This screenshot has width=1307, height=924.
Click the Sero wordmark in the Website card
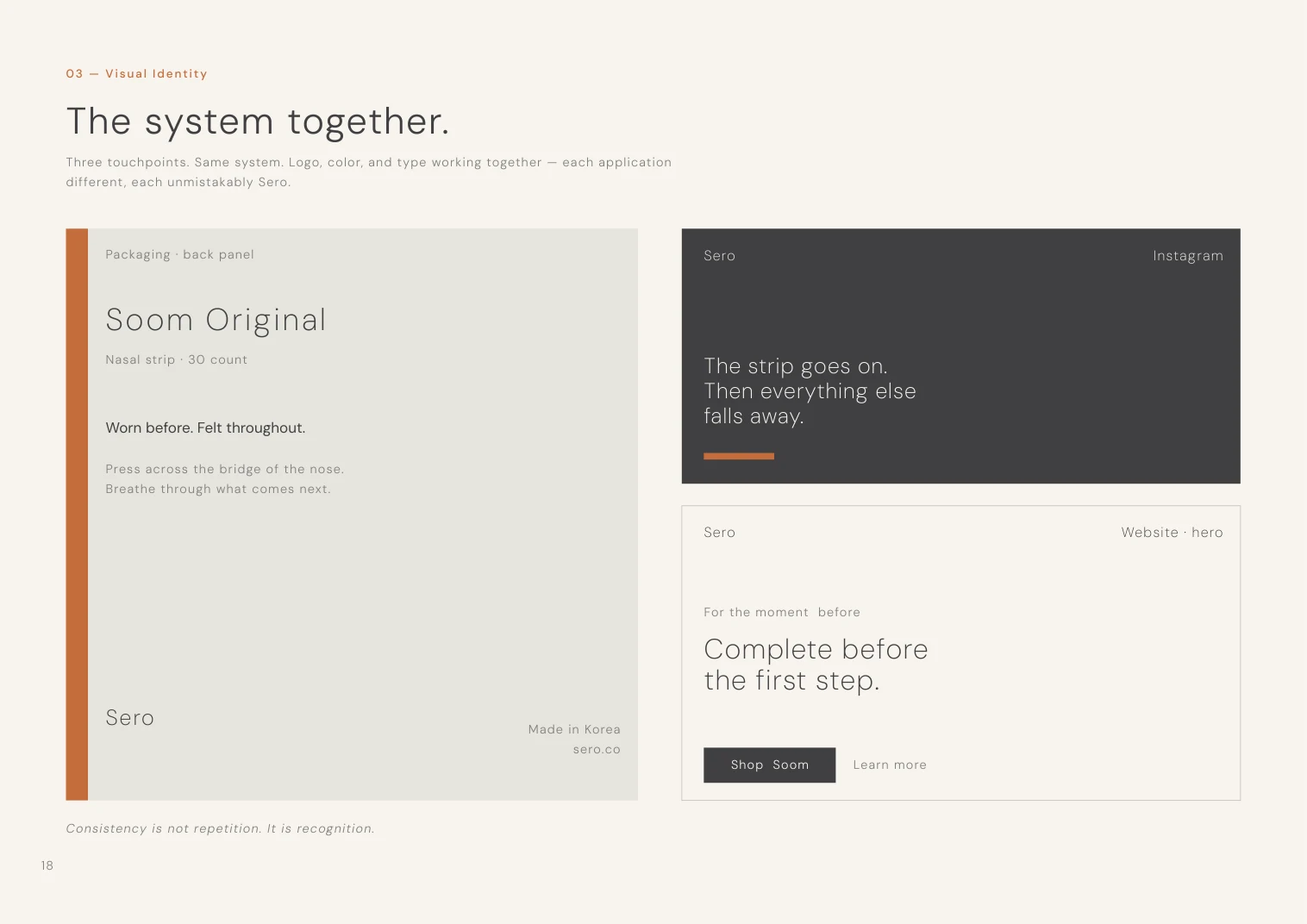[719, 532]
